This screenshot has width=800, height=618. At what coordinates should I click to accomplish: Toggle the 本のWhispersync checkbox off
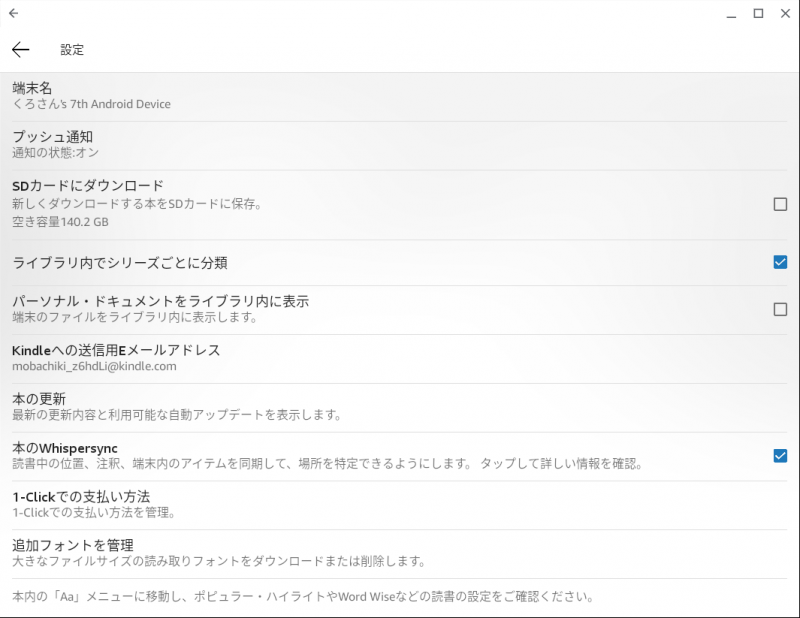(780, 456)
